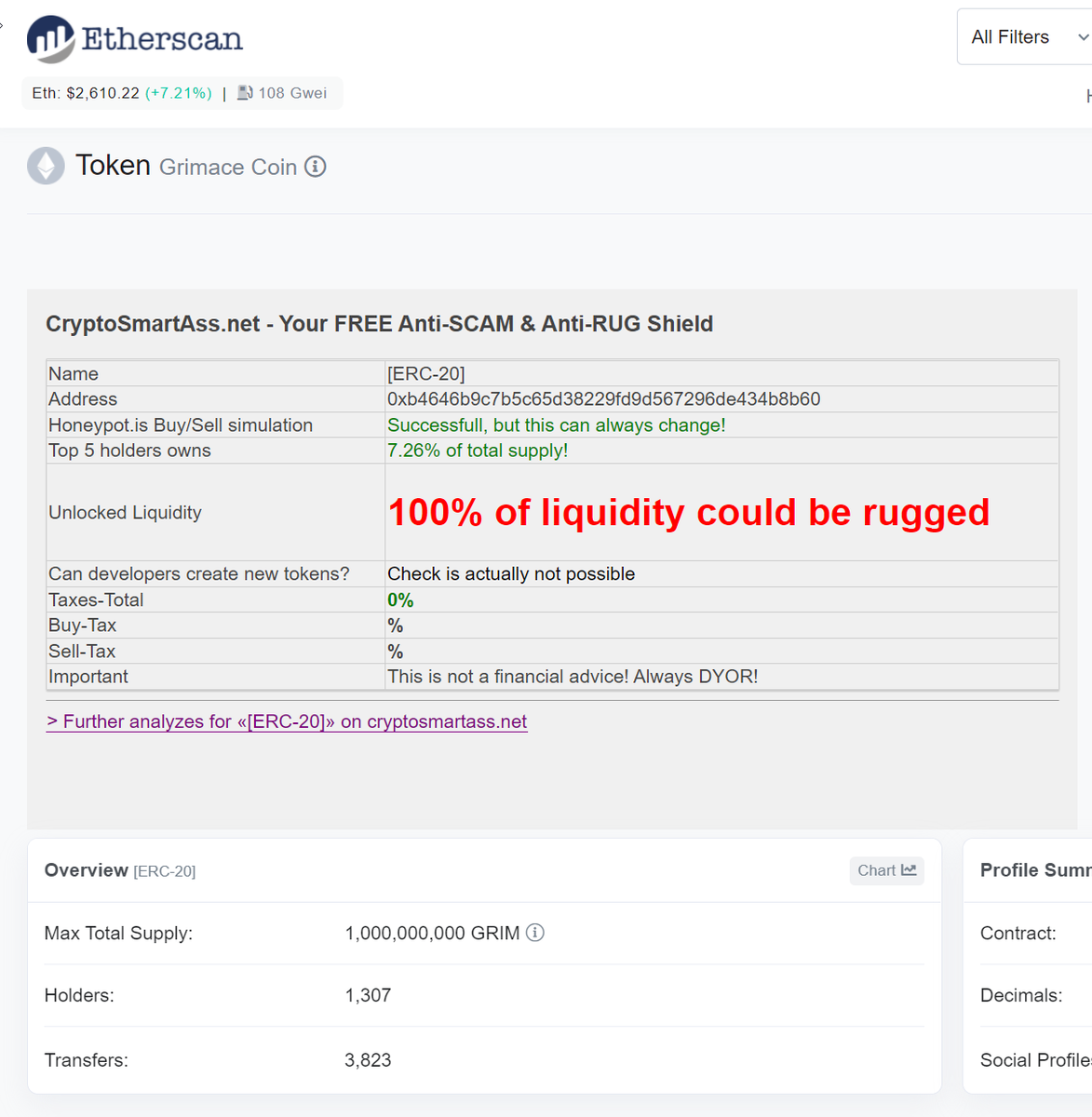Click the CryptoSmartAss.net heading

(x=380, y=324)
